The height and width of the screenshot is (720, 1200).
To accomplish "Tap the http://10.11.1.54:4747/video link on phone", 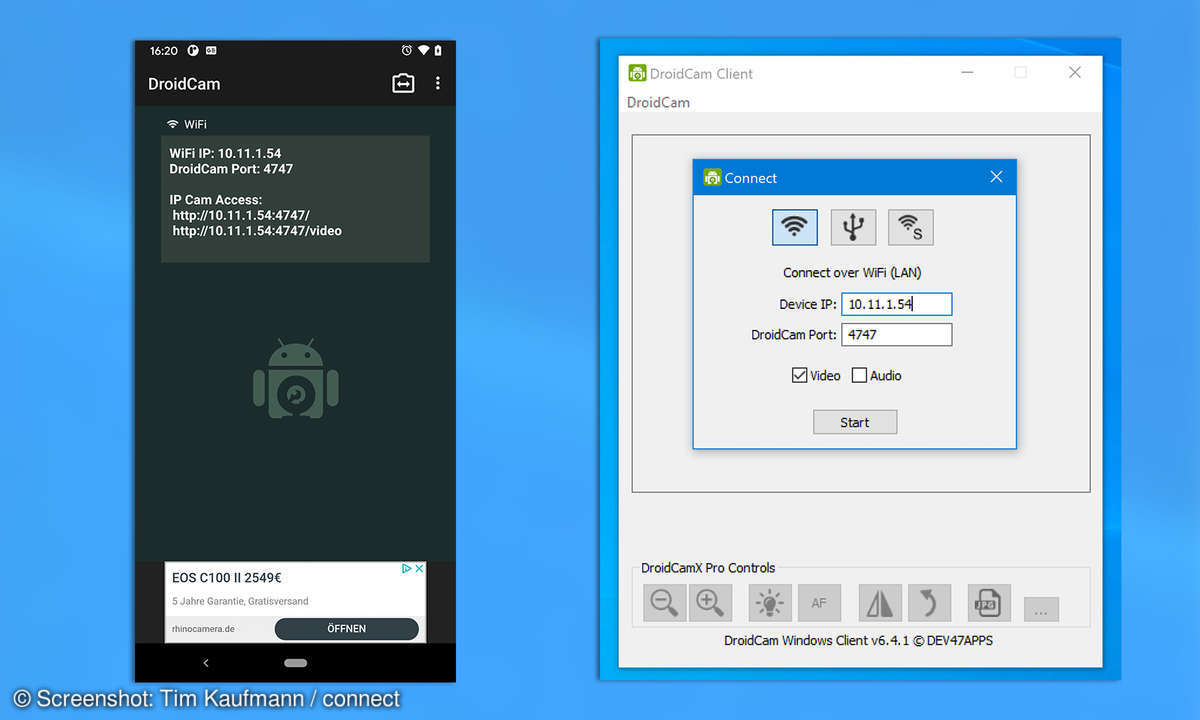I will tap(257, 231).
